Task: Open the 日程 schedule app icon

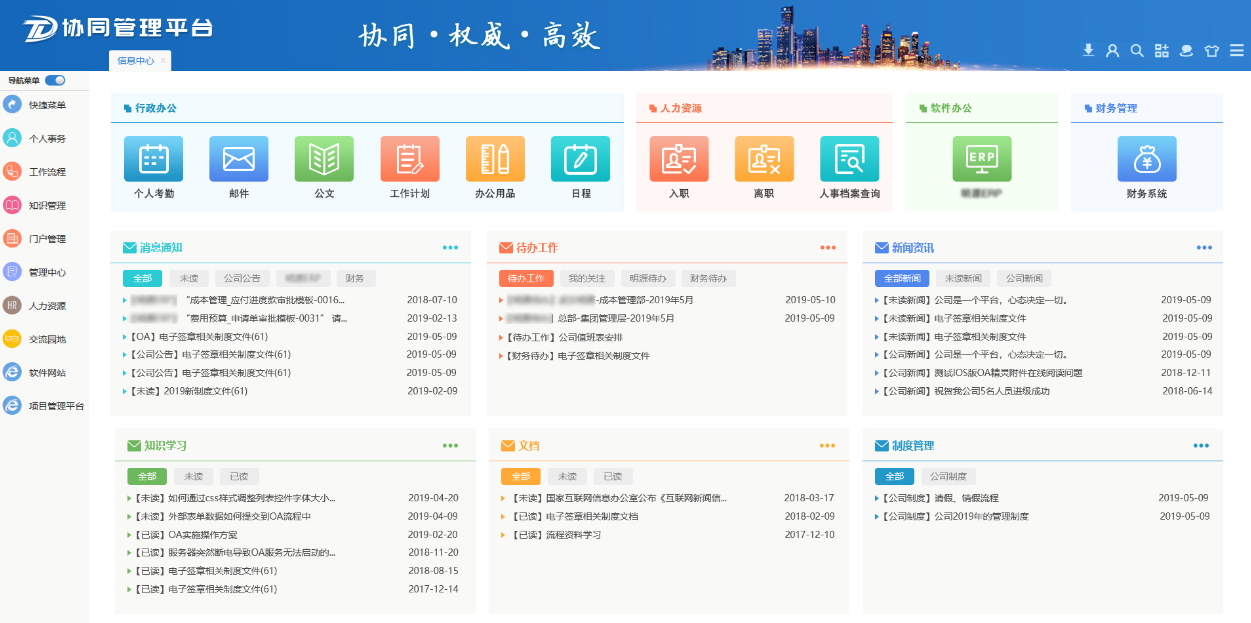Action: [x=581, y=159]
